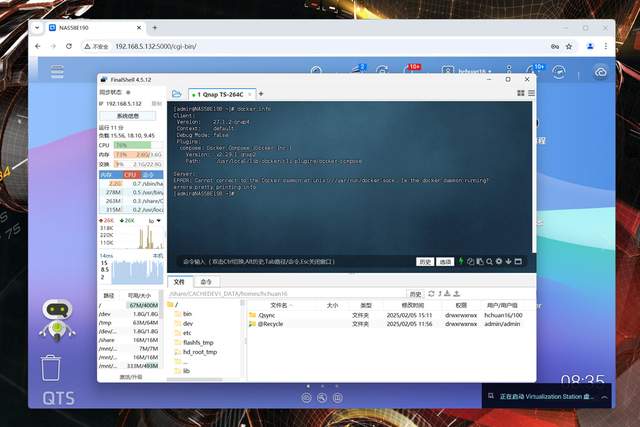Click the 系统信息 button
Viewport: 640px width, 427px height.
(x=128, y=116)
